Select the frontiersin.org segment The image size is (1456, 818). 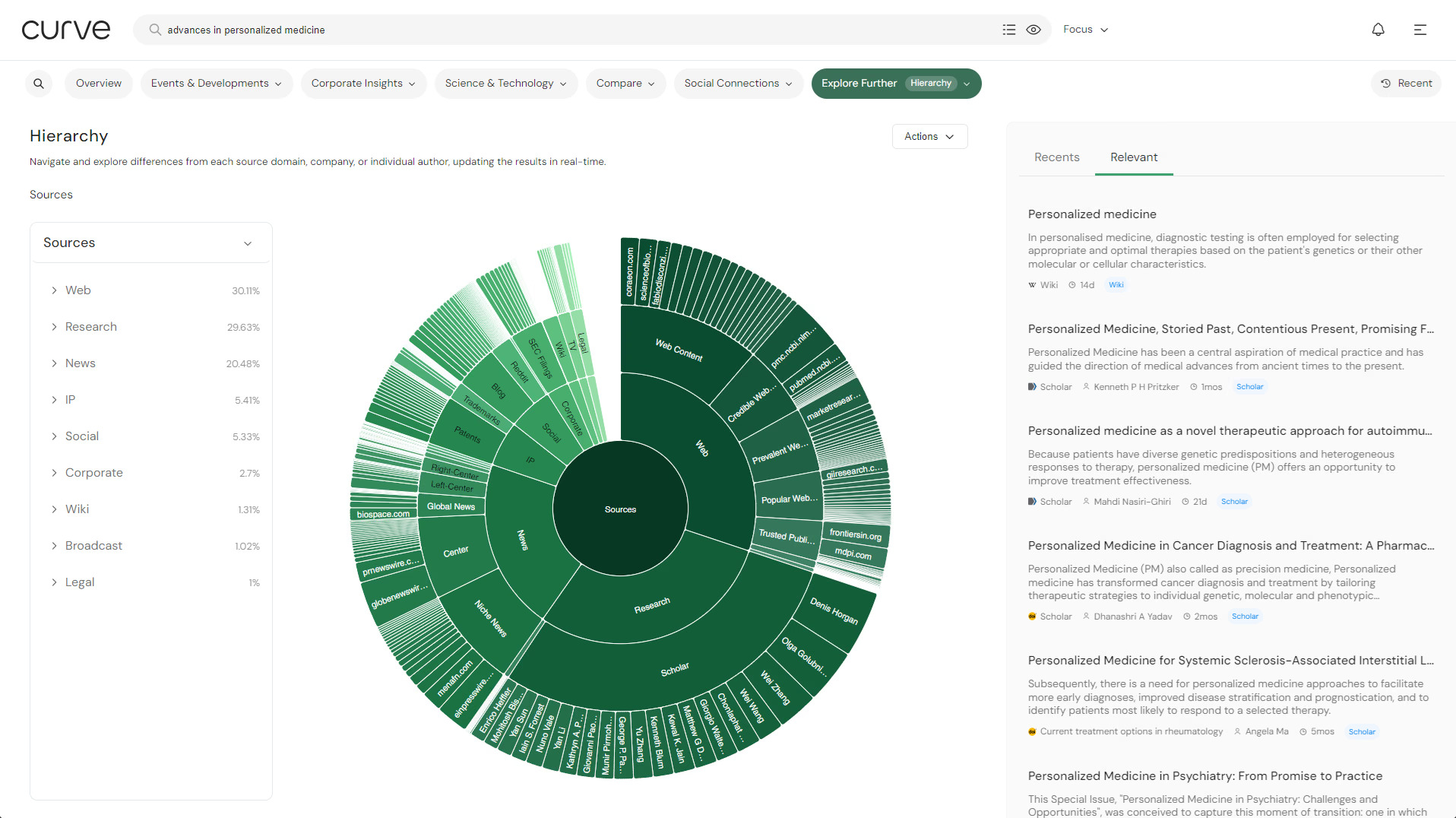[856, 535]
